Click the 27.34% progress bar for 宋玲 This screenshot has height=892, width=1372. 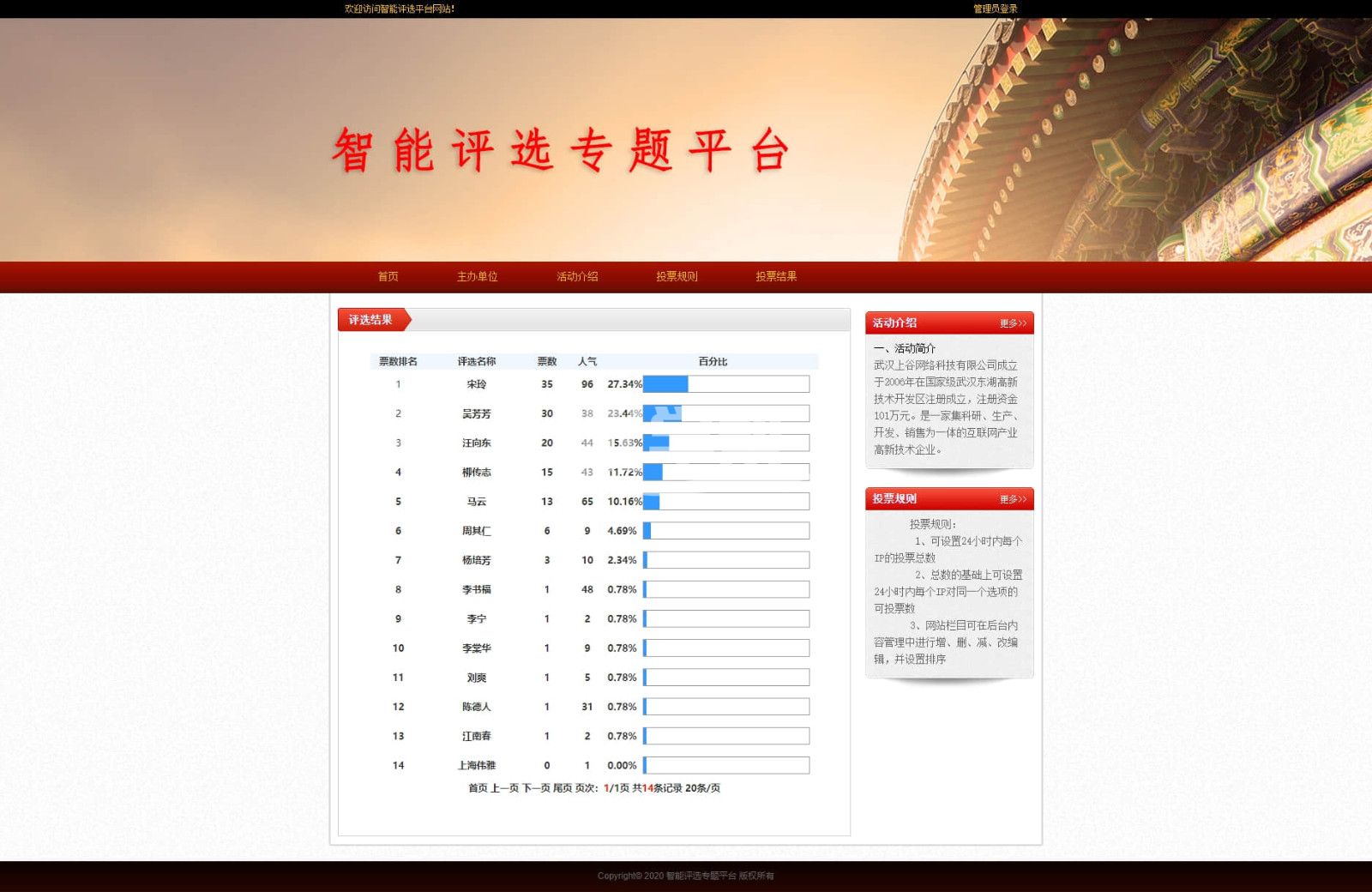tap(725, 384)
